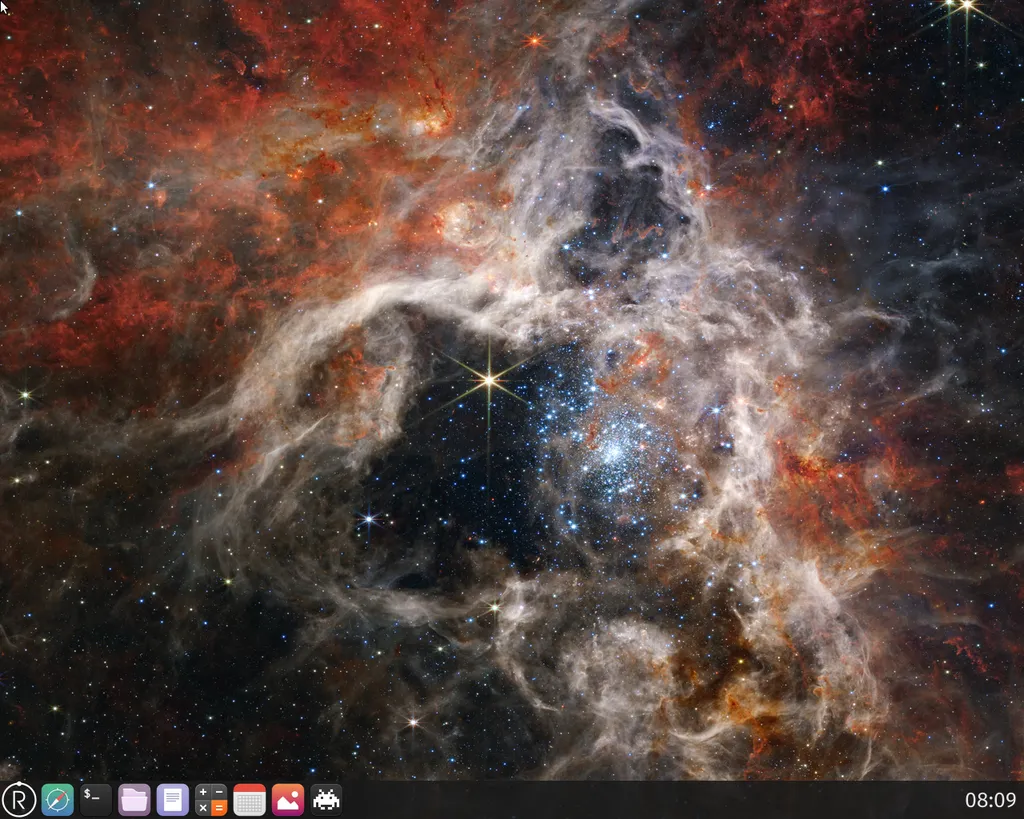Open the file manager folder icon
Viewport: 1024px width, 819px height.
[135, 799]
